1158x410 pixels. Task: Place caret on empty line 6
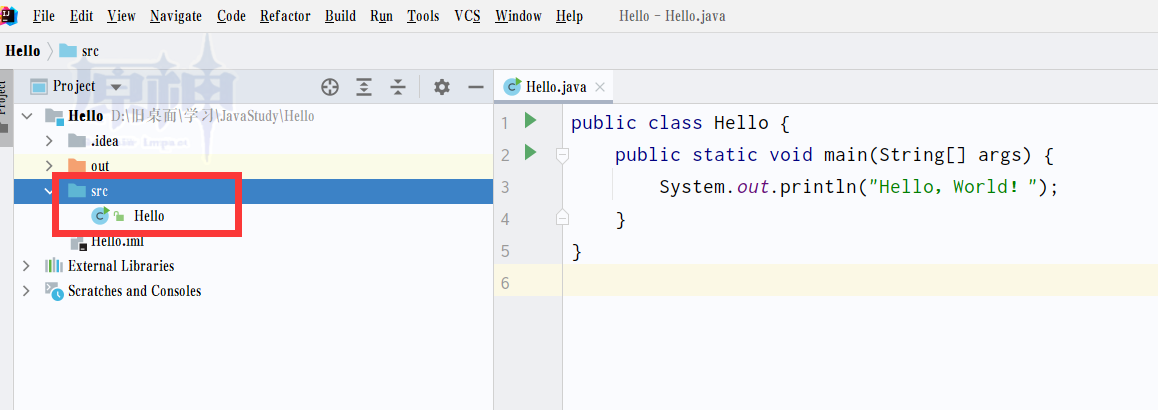coord(860,283)
